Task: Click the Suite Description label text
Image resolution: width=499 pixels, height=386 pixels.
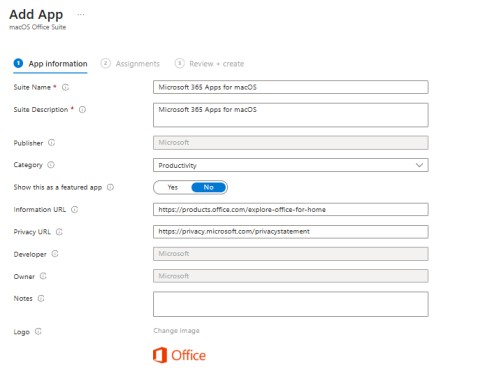Action: point(41,110)
